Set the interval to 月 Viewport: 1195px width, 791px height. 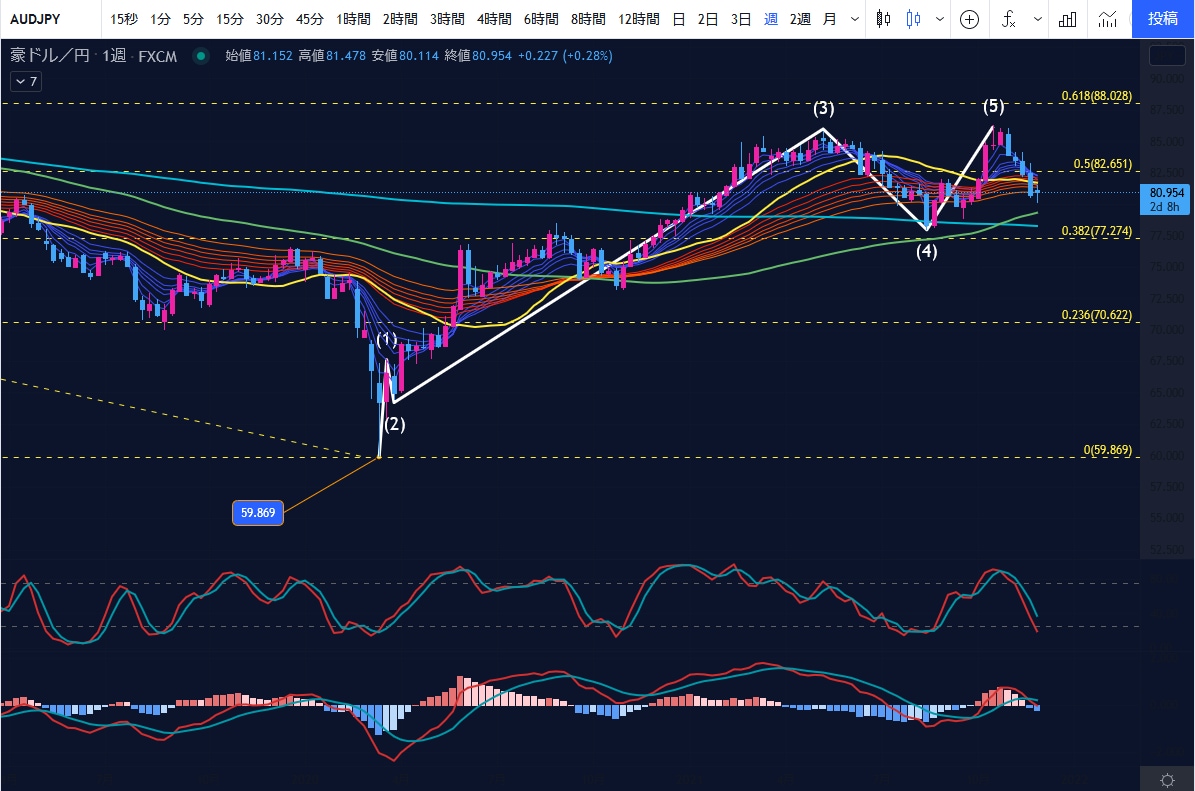point(829,19)
